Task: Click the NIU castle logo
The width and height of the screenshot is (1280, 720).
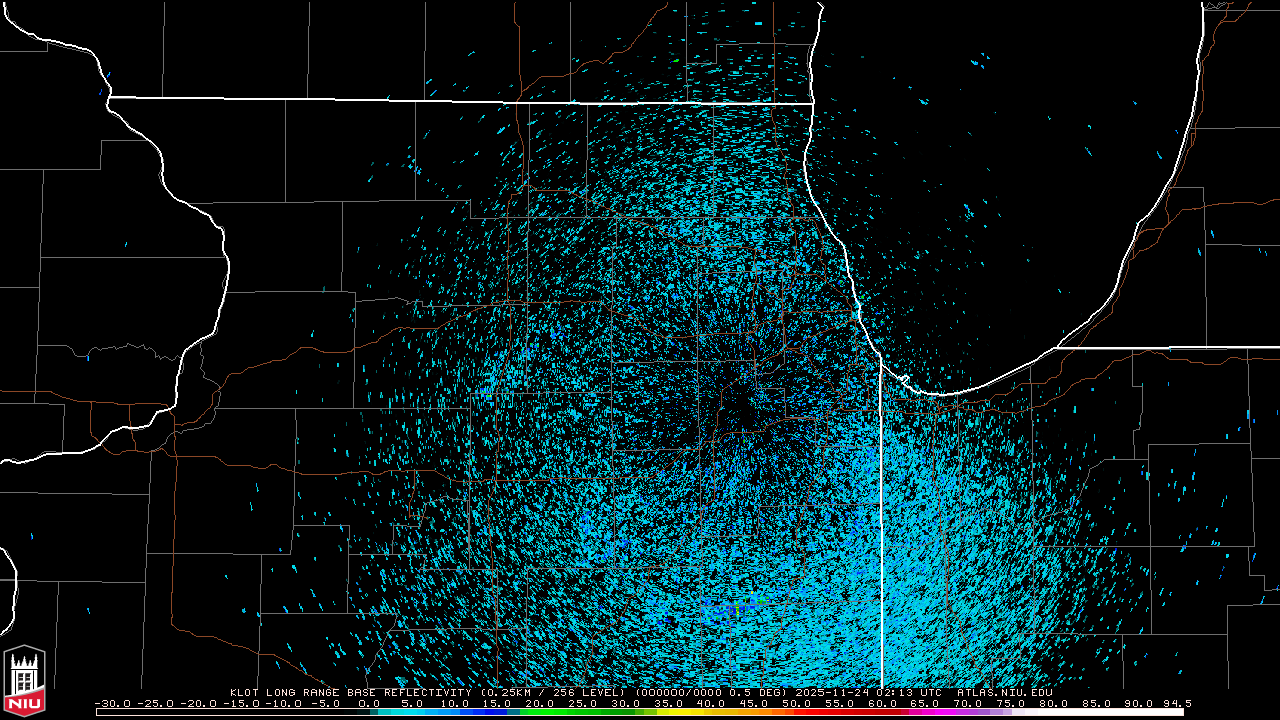Action: tap(24, 682)
